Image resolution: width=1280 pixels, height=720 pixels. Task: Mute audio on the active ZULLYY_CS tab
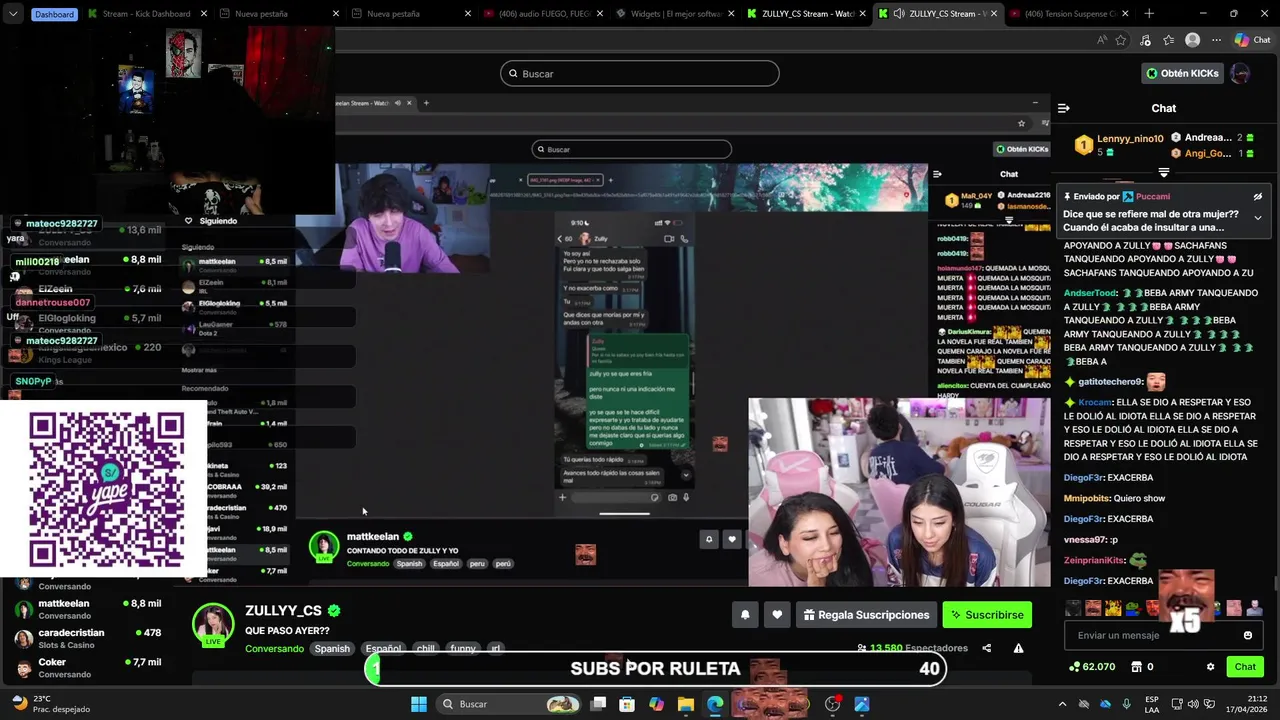coord(899,14)
